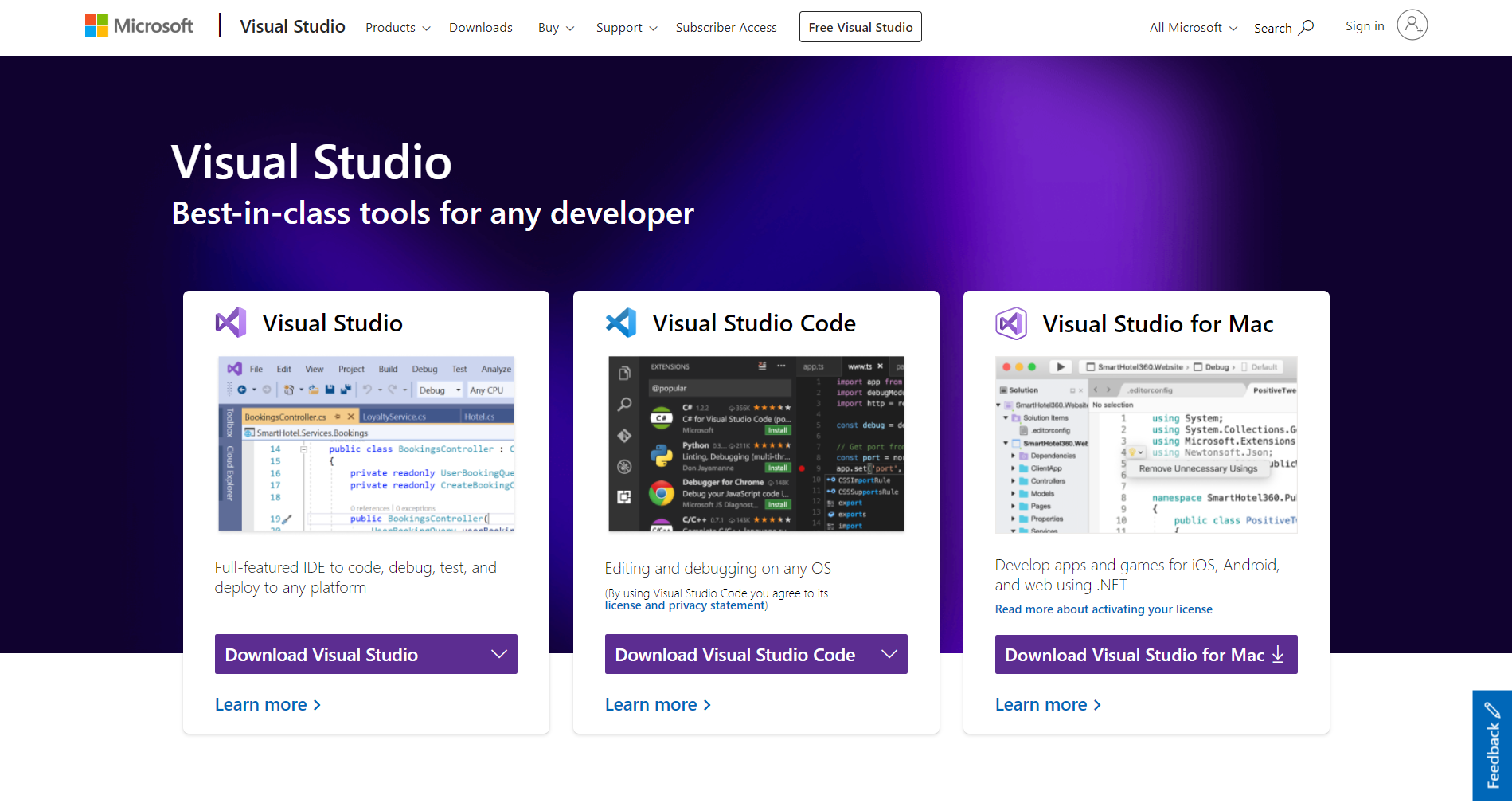Open the Visual Studio Code screenshot thumbnail
This screenshot has width=1512, height=803.
[756, 445]
